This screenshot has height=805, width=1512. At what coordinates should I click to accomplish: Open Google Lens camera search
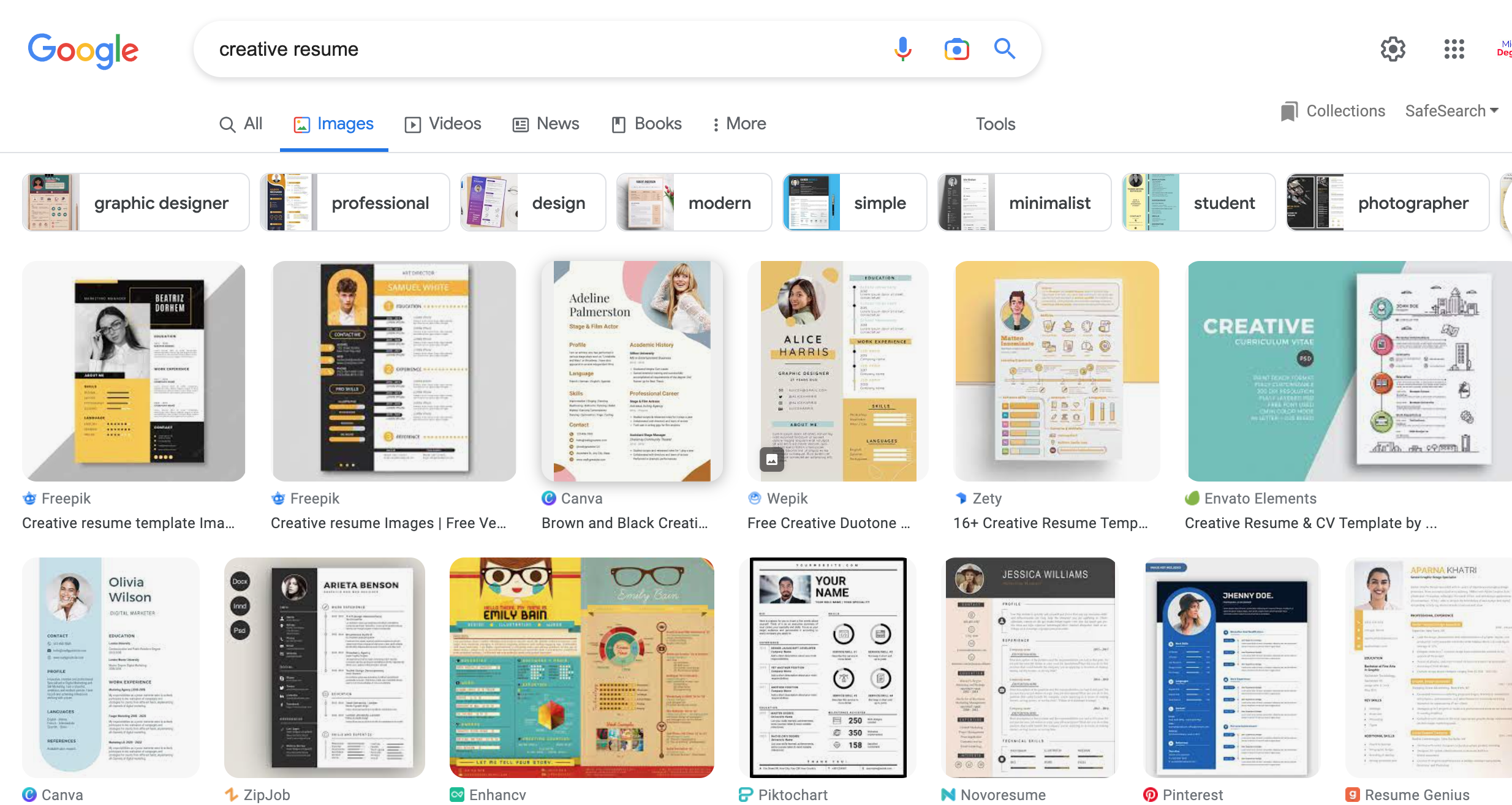pos(956,49)
